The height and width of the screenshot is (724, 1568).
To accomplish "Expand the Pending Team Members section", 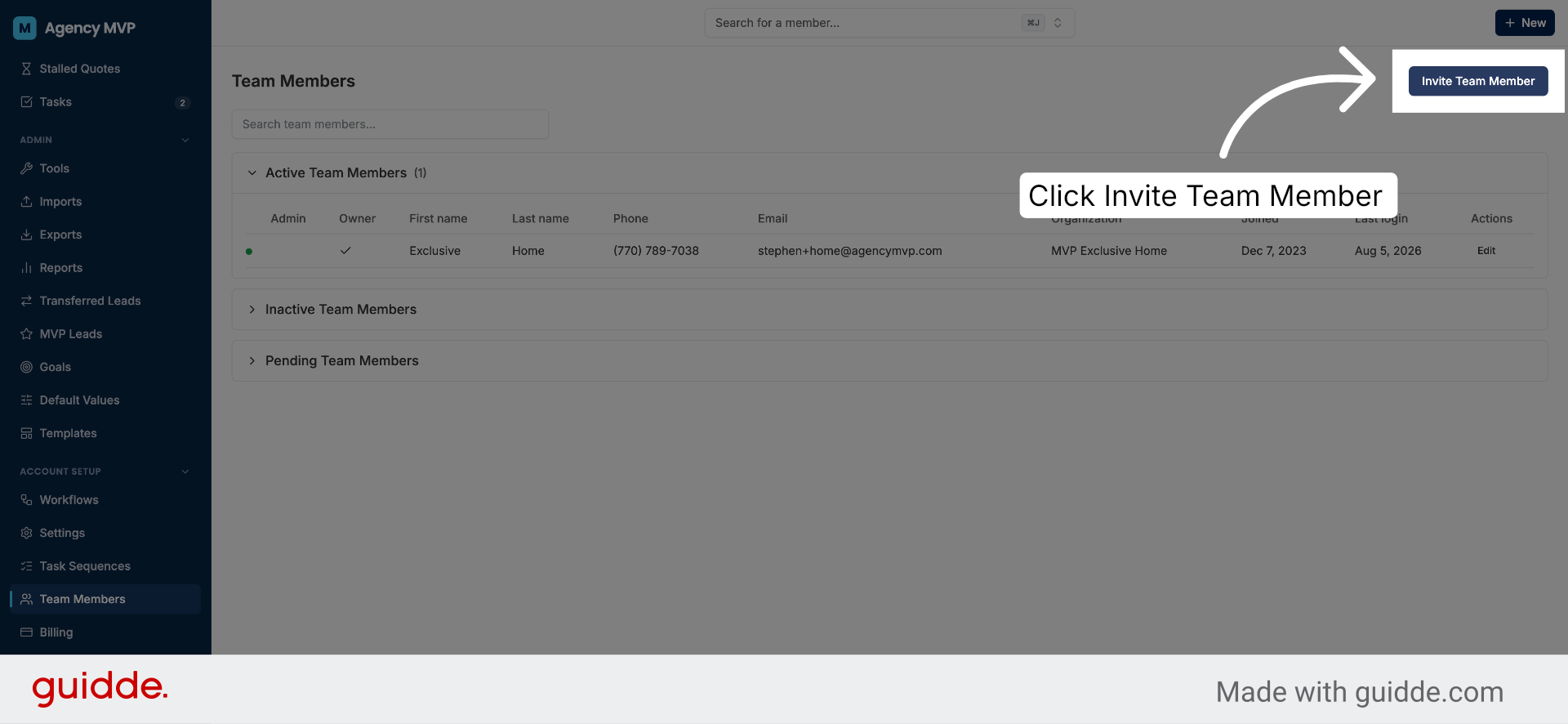I will (252, 360).
